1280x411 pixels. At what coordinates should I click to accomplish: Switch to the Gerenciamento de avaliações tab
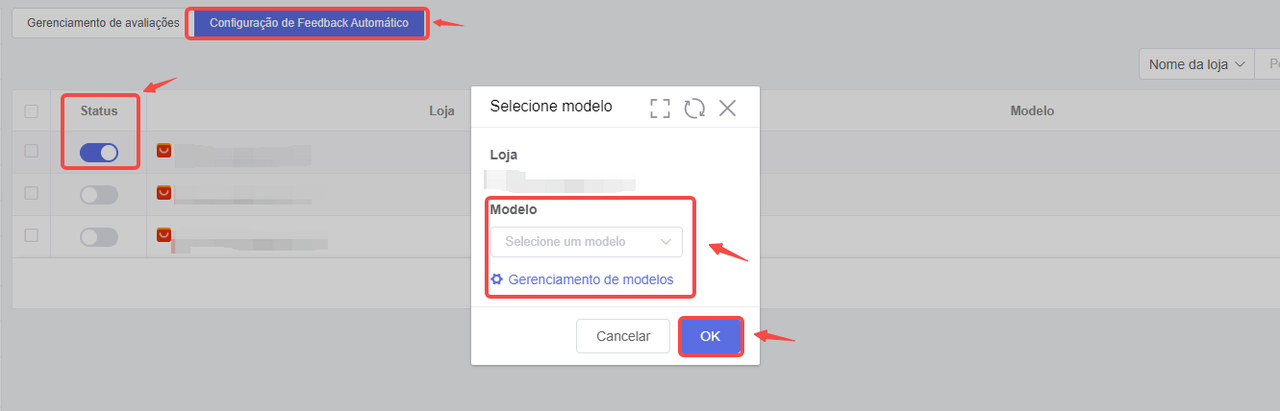103,23
